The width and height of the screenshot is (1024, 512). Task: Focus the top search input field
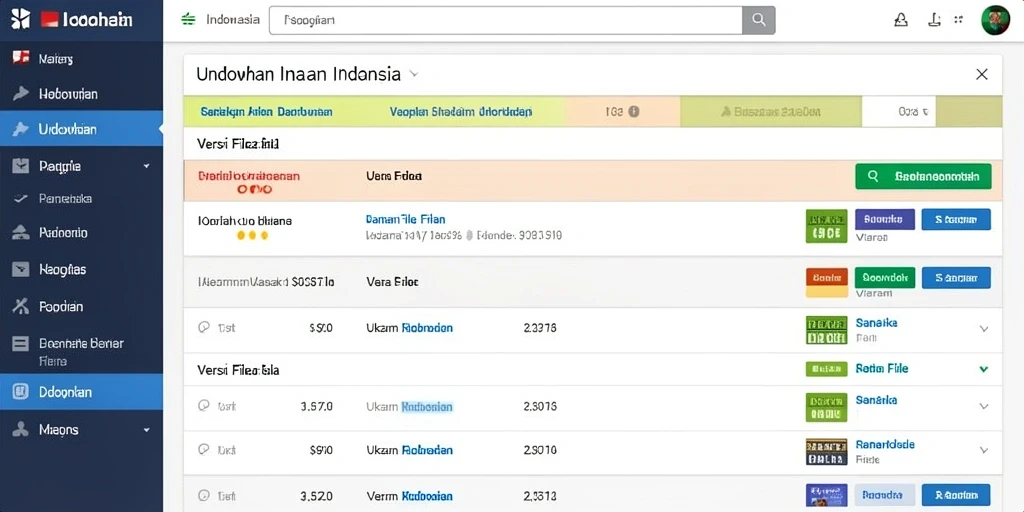(x=505, y=20)
